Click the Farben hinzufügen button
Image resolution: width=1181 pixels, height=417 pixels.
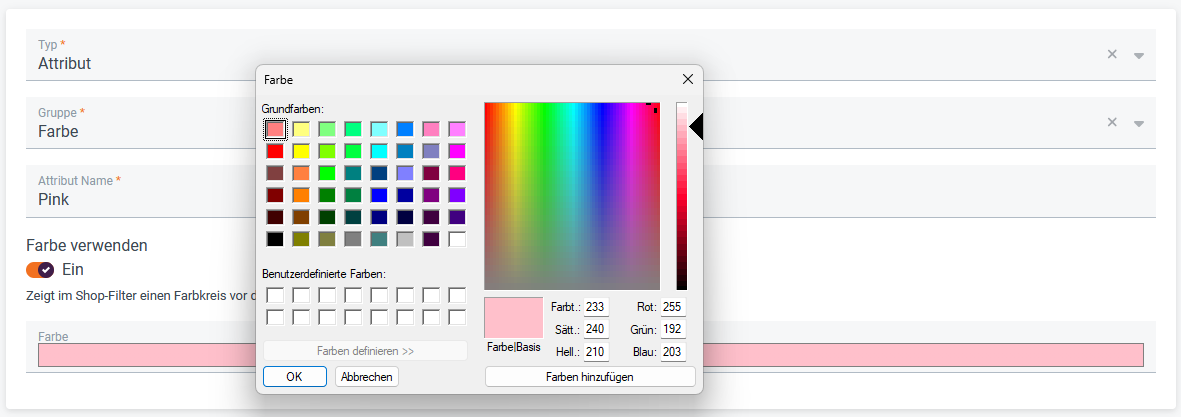point(590,376)
